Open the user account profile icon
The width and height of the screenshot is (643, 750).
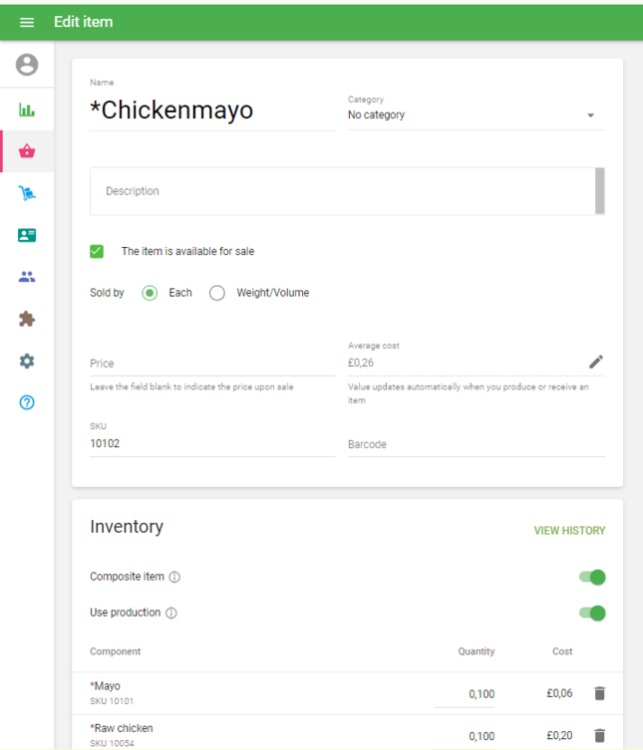pos(27,65)
